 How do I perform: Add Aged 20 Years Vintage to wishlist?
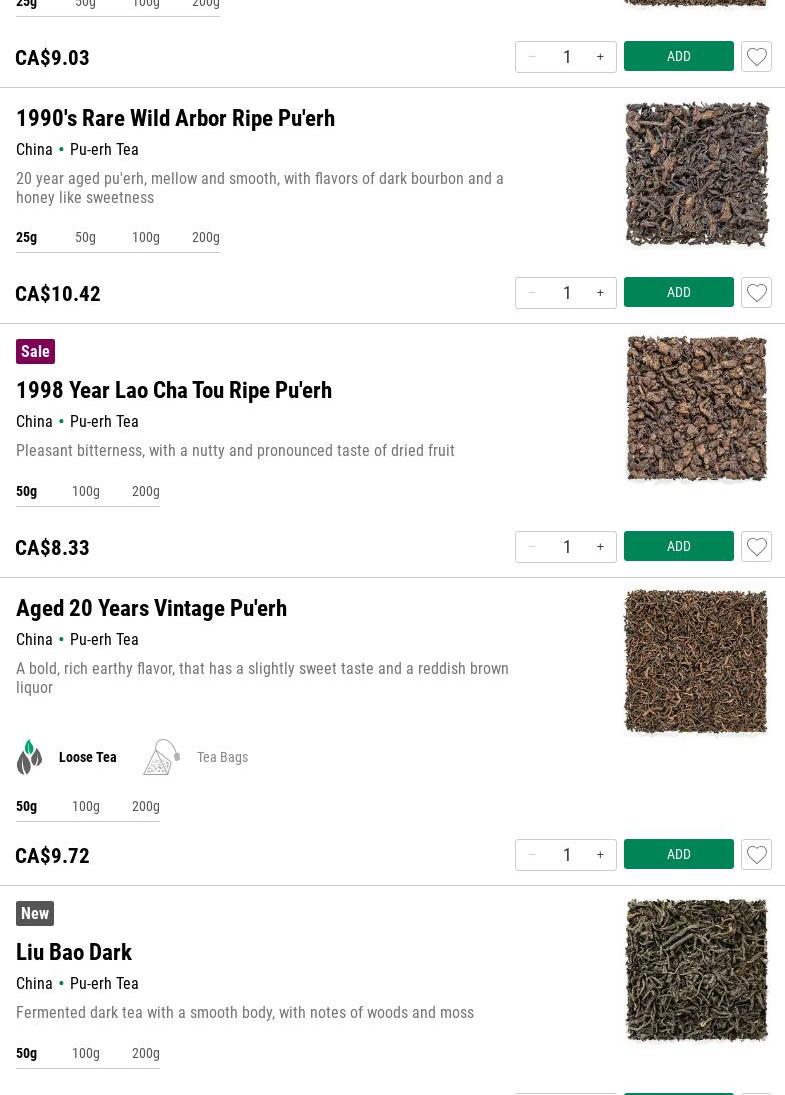[x=756, y=855]
